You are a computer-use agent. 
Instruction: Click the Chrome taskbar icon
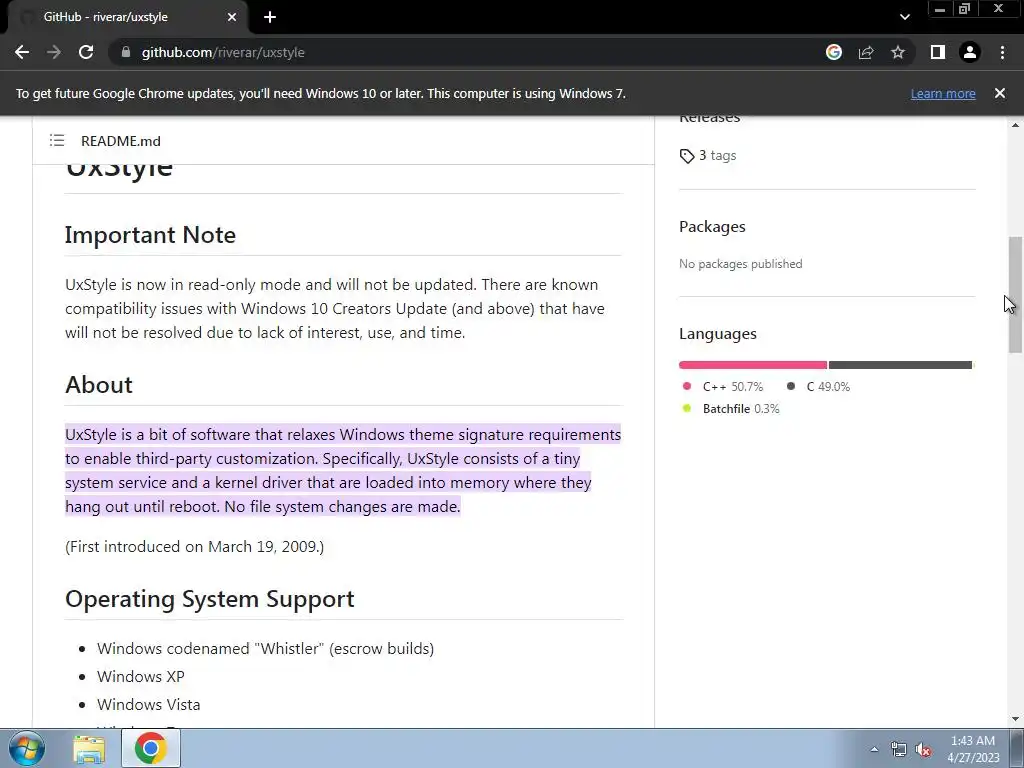tap(151, 748)
